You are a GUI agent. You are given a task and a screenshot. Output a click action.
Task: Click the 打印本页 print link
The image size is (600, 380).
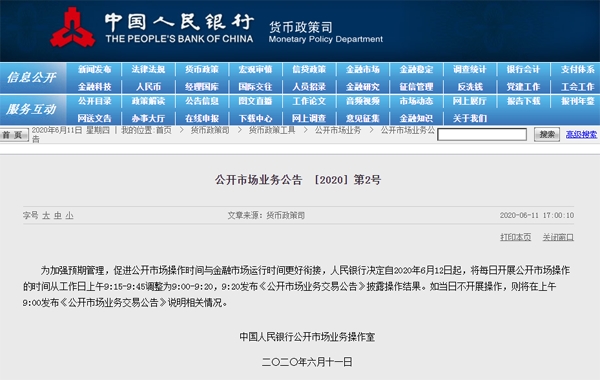pos(515,237)
